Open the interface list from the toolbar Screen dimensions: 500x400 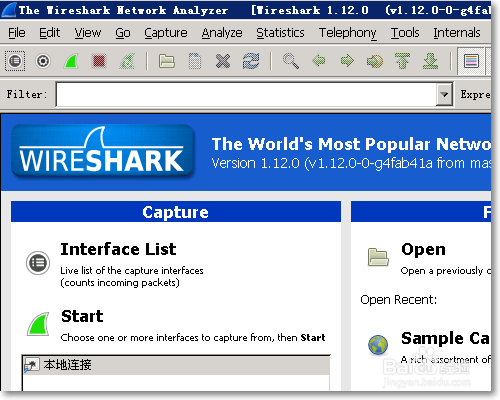[15, 61]
